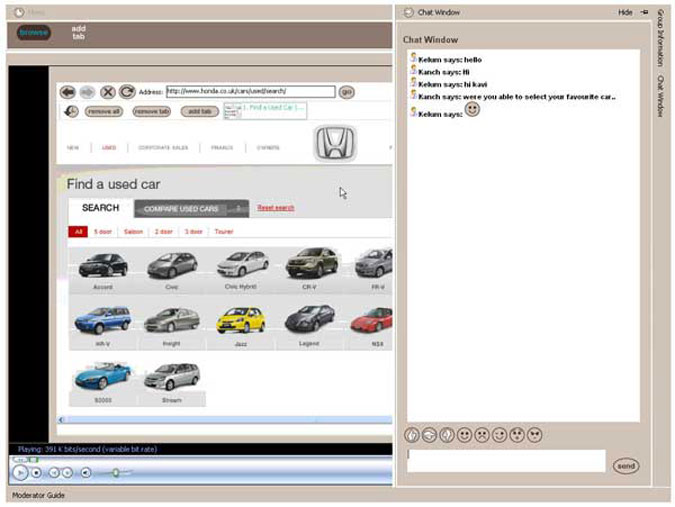The width and height of the screenshot is (675, 507).
Task: Open the Used menu on Honda site
Action: 109,147
